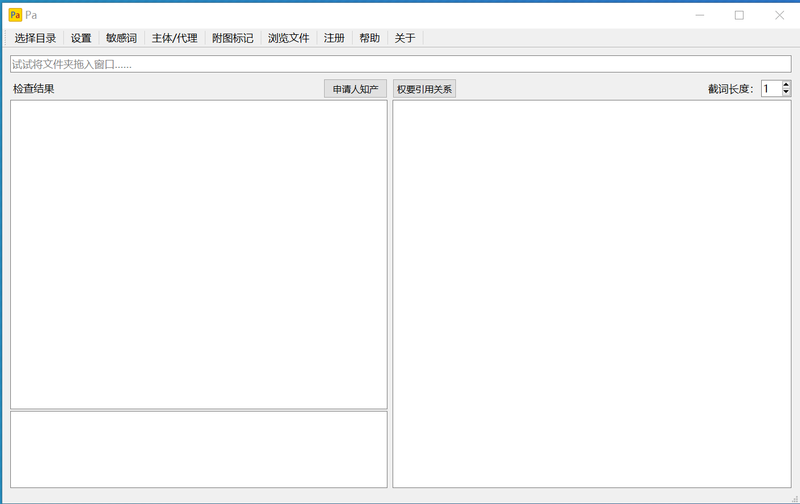800x504 pixels.
Task: Click the 截词长度 number field
Action: point(771,89)
